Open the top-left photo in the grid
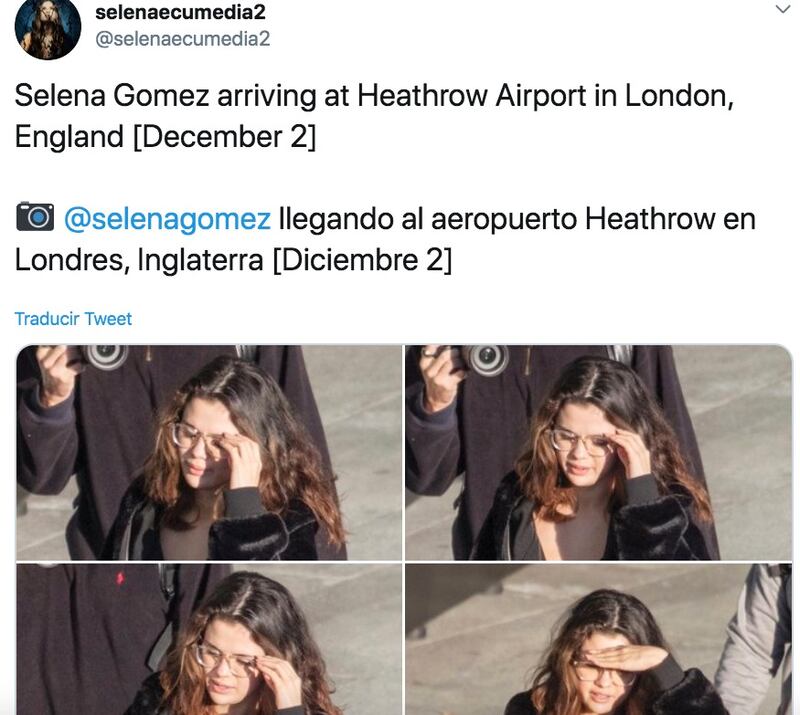This screenshot has width=800, height=715. (209, 453)
